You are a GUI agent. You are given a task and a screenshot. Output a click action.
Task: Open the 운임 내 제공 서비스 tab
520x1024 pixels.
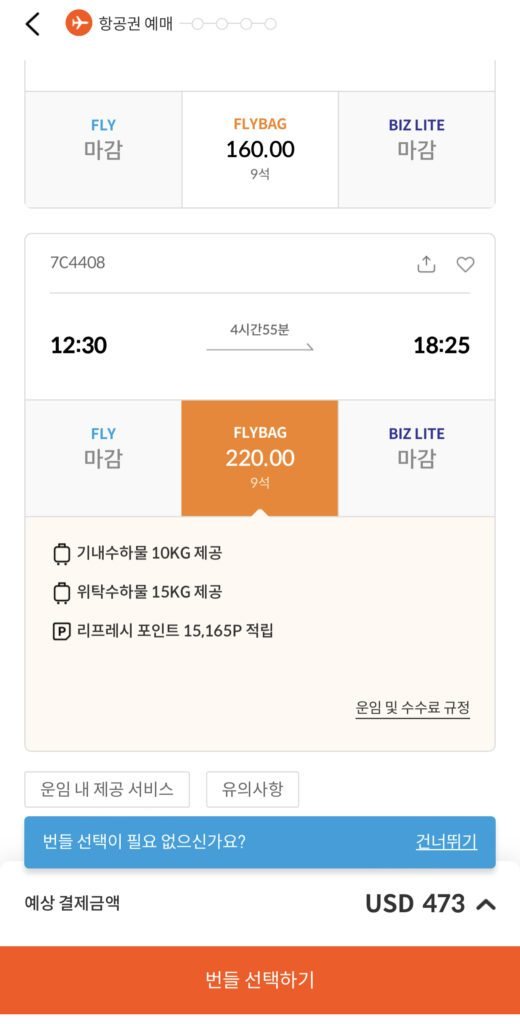pyautogui.click(x=107, y=790)
